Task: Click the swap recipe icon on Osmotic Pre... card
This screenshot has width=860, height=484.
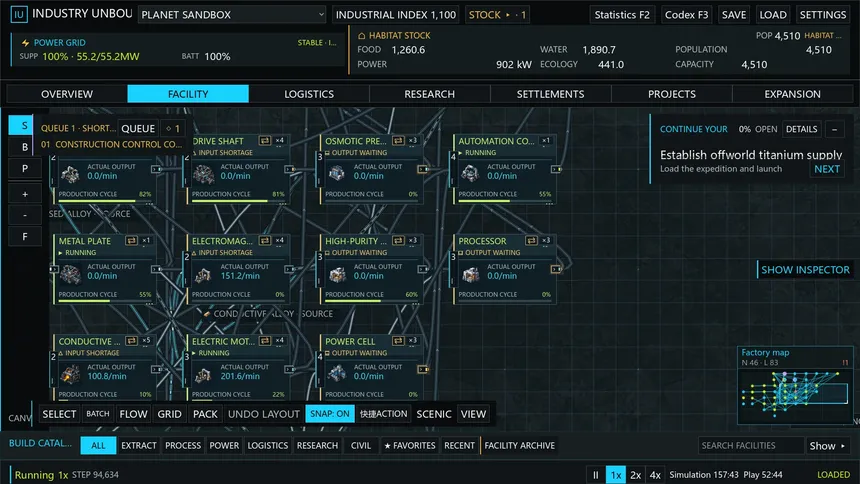Action: (398, 140)
